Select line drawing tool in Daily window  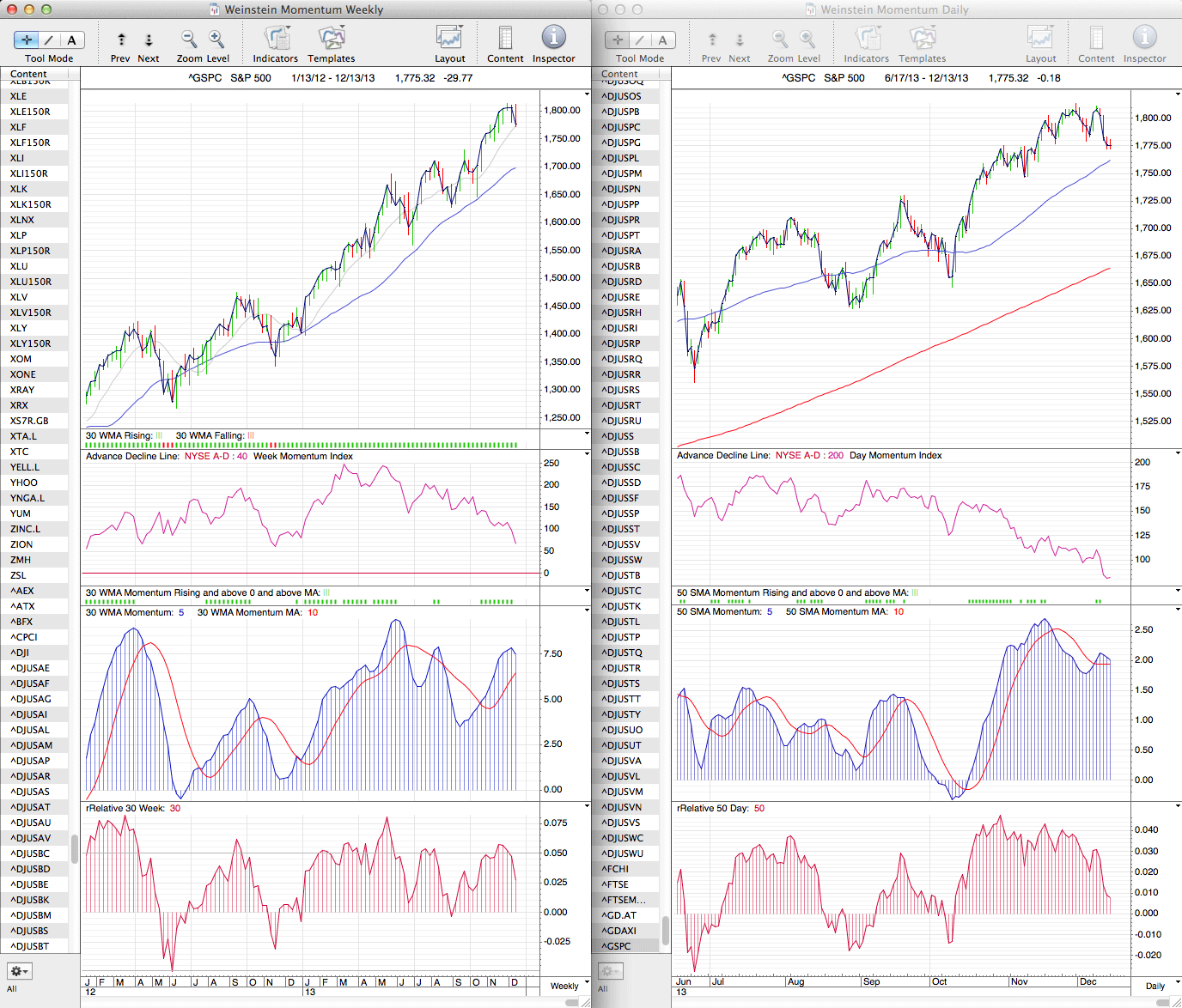641,40
